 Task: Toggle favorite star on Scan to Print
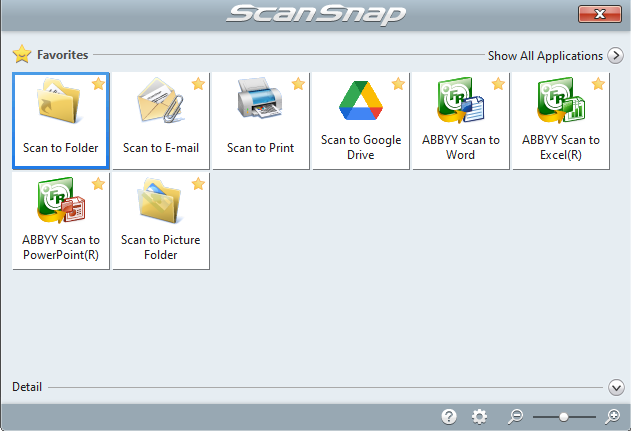(298, 84)
